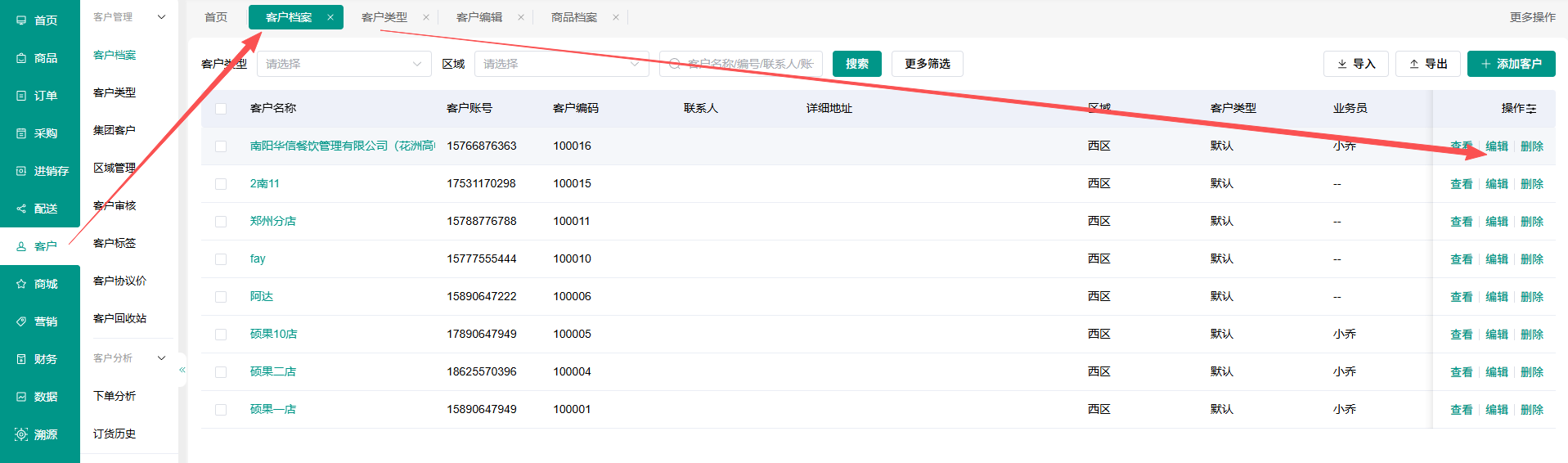Open the 商品 sidebar icon
This screenshot has height=463, width=1568.
(21, 58)
